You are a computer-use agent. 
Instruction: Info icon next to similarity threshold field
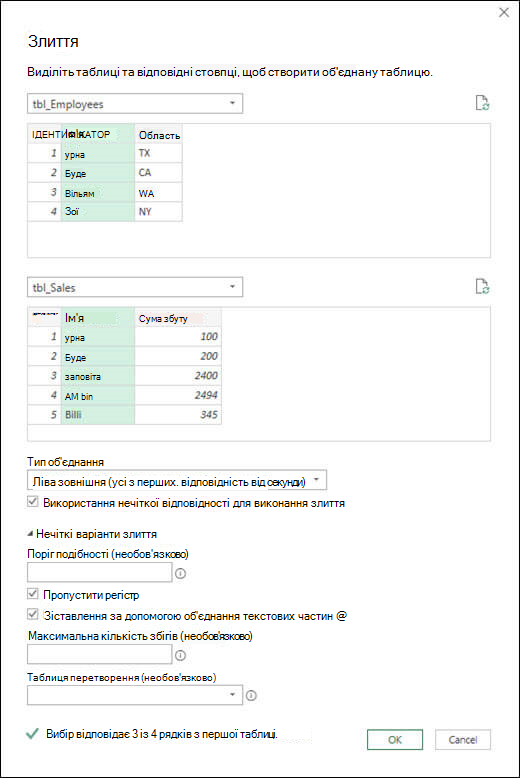(x=181, y=574)
